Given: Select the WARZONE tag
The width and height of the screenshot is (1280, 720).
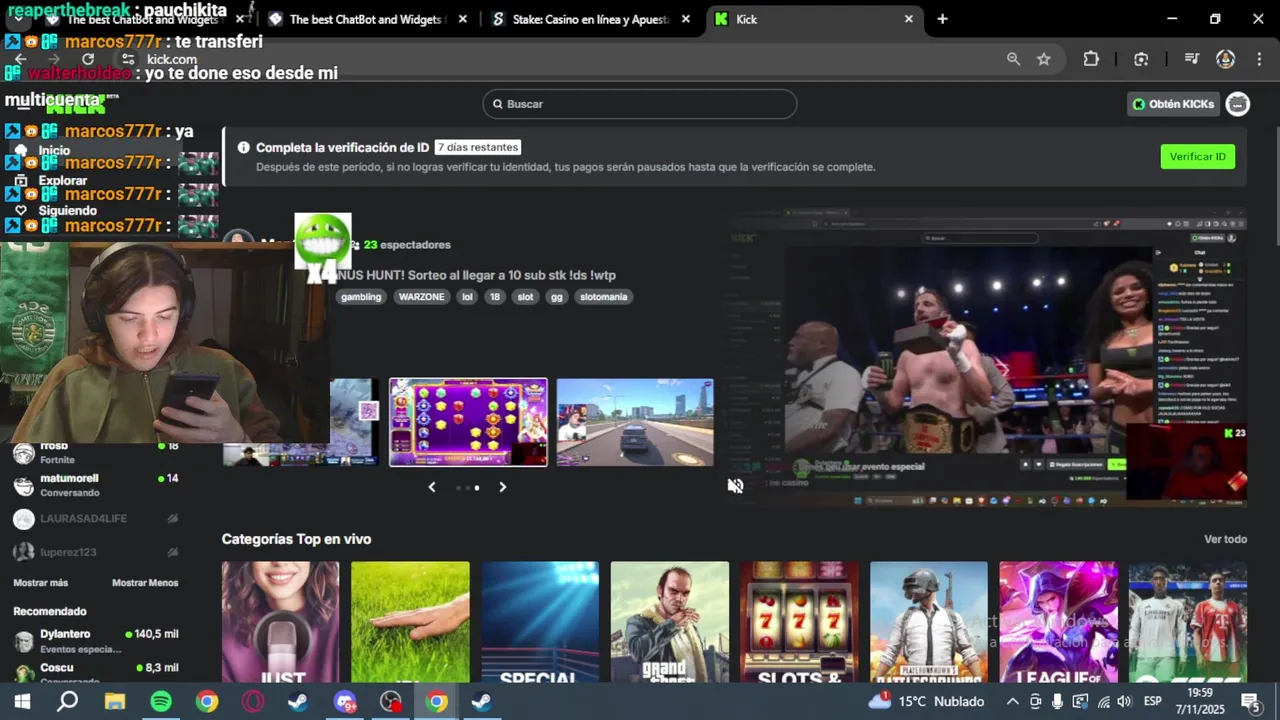Looking at the screenshot, I should [422, 297].
